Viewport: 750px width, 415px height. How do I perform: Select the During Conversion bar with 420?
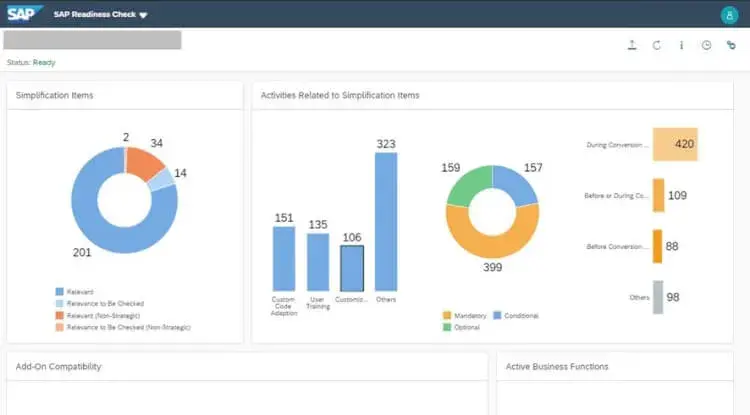(675, 144)
